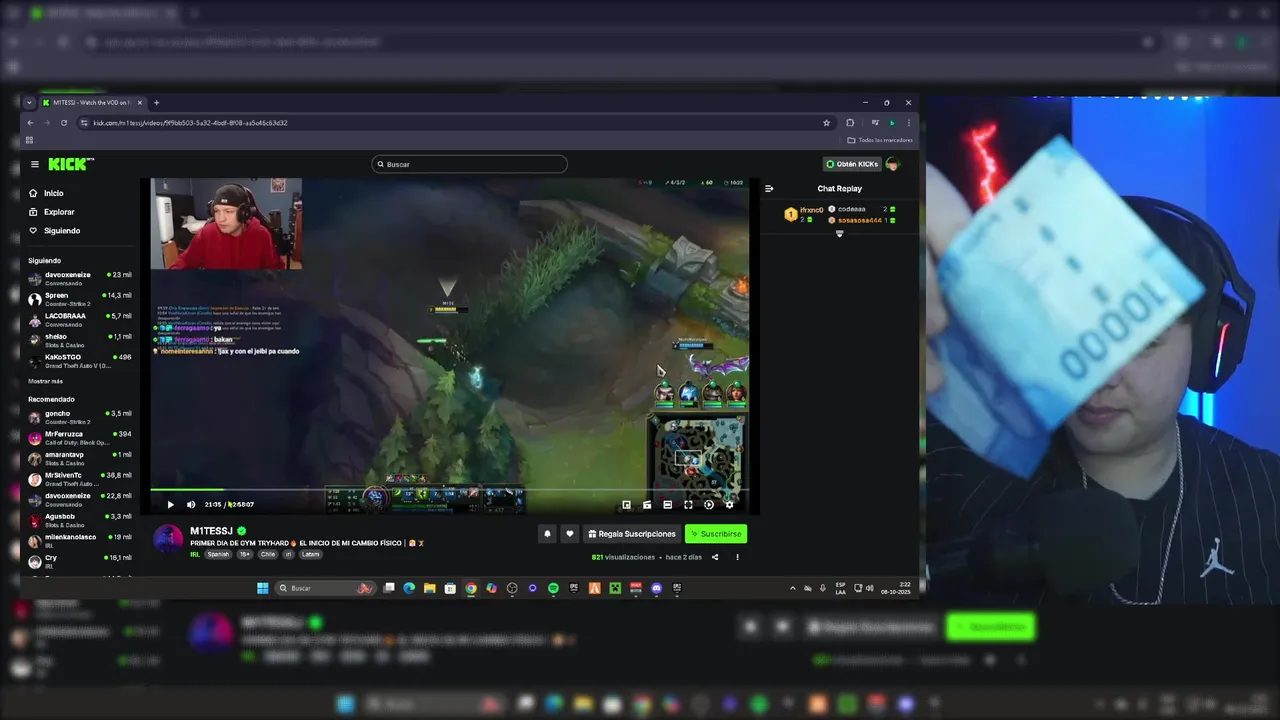Open shelao channel in sidebar
1280x720 pixels.
[x=80, y=340]
